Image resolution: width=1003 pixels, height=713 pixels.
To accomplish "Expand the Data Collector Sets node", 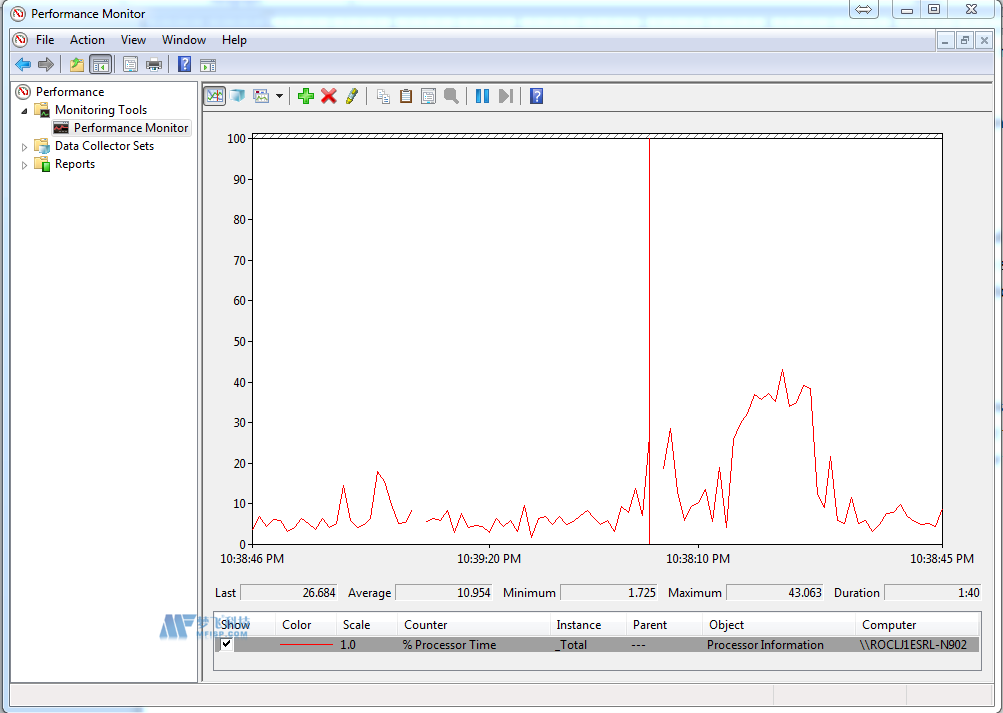I will tap(25, 146).
